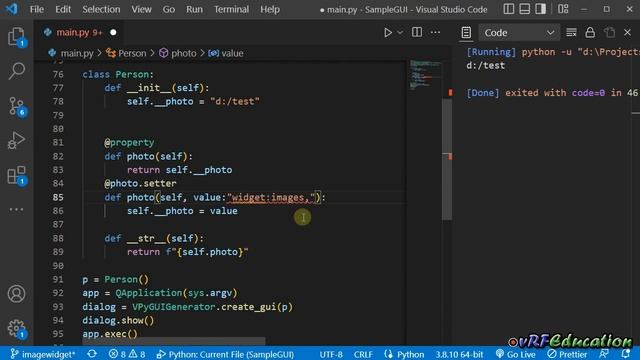Image resolution: width=640 pixels, height=360 pixels.
Task: Select Python: Current File debug configuration
Action: [x=225, y=354]
